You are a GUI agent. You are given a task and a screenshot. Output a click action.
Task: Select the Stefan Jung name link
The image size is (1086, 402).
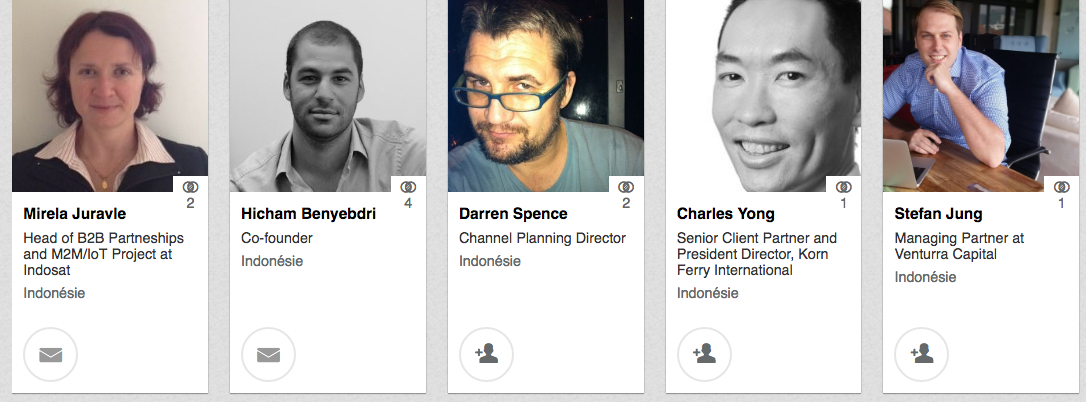938,214
